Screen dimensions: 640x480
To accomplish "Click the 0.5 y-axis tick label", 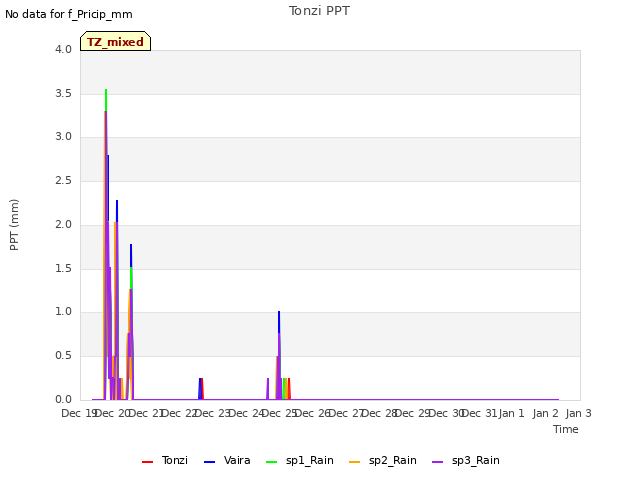I will point(63,356).
